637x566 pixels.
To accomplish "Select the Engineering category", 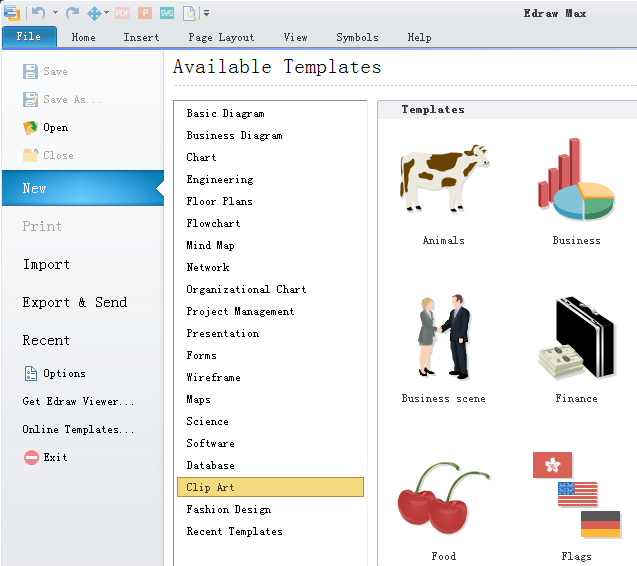I will 220,179.
